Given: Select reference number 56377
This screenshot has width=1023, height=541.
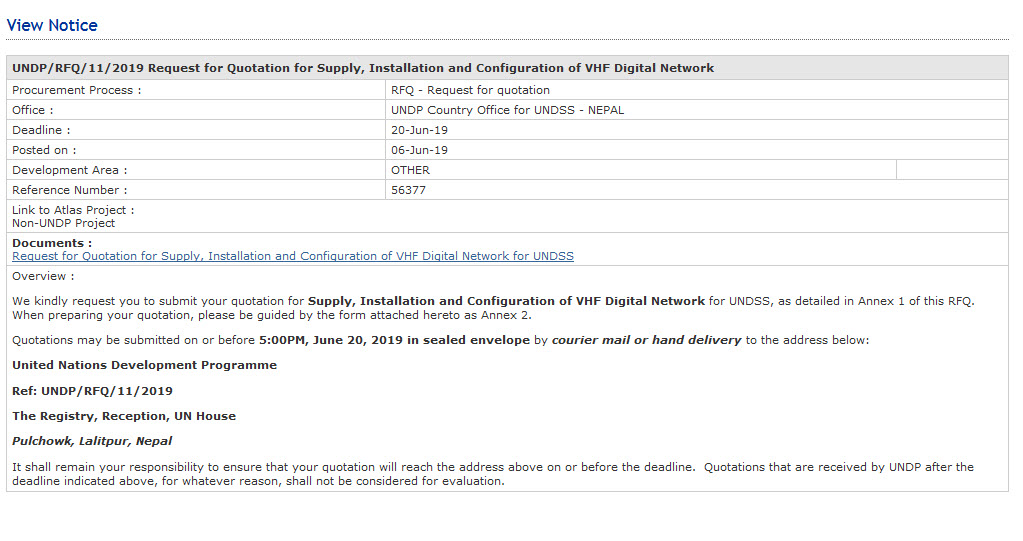Looking at the screenshot, I should pos(408,190).
